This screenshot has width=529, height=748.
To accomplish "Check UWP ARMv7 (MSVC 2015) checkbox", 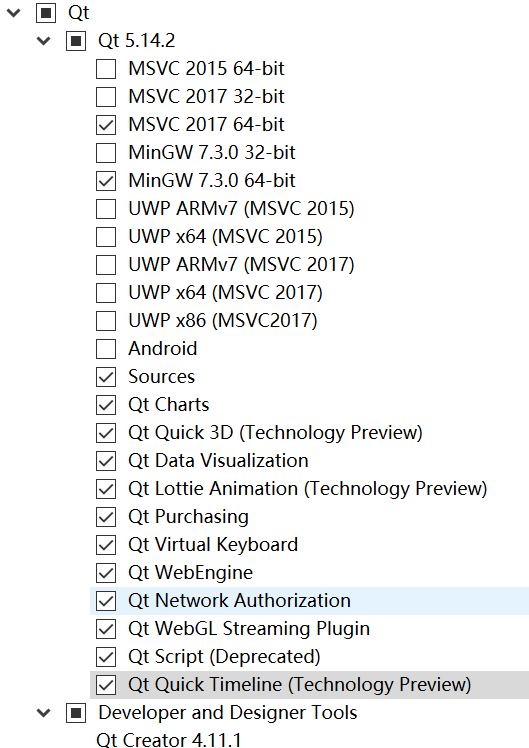I will 106,209.
